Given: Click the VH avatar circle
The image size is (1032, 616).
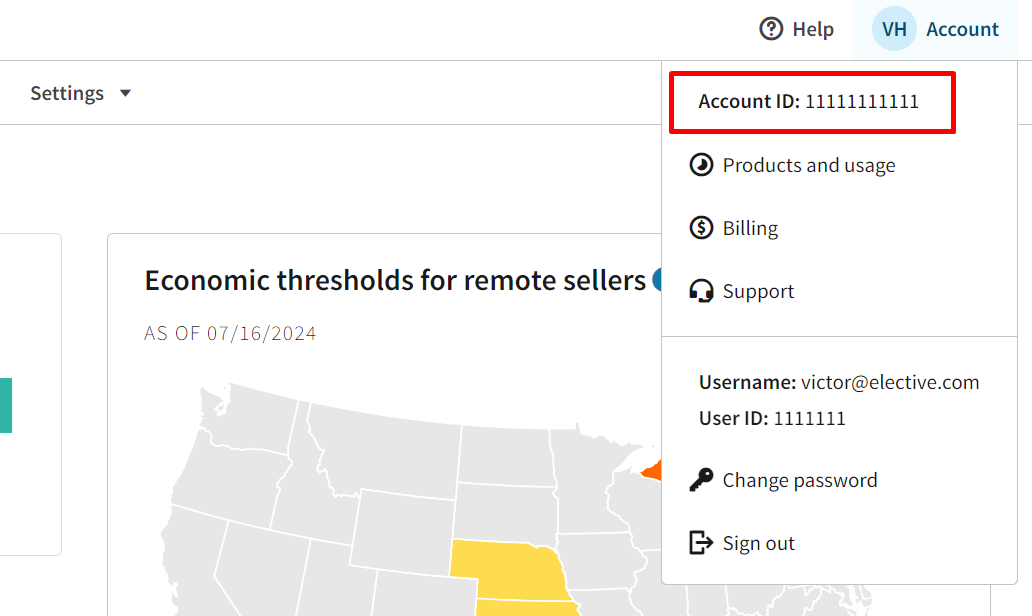Looking at the screenshot, I should pyautogui.click(x=894, y=29).
